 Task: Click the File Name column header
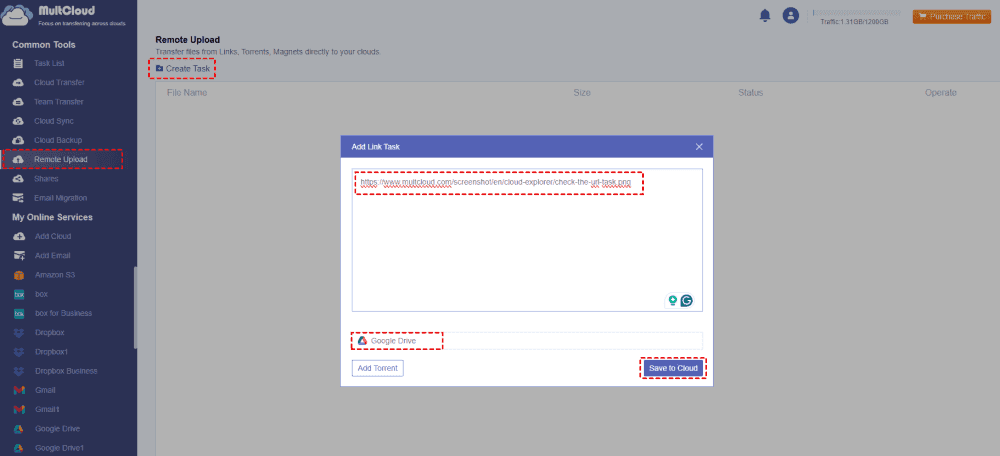click(187, 93)
